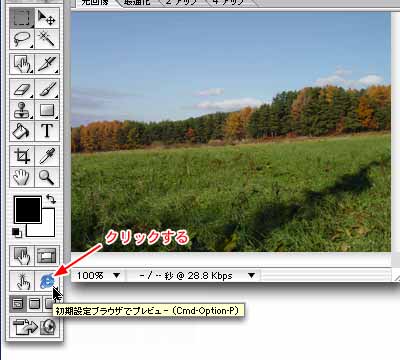Select the Hand tool
The width and height of the screenshot is (400, 360).
coord(22,177)
